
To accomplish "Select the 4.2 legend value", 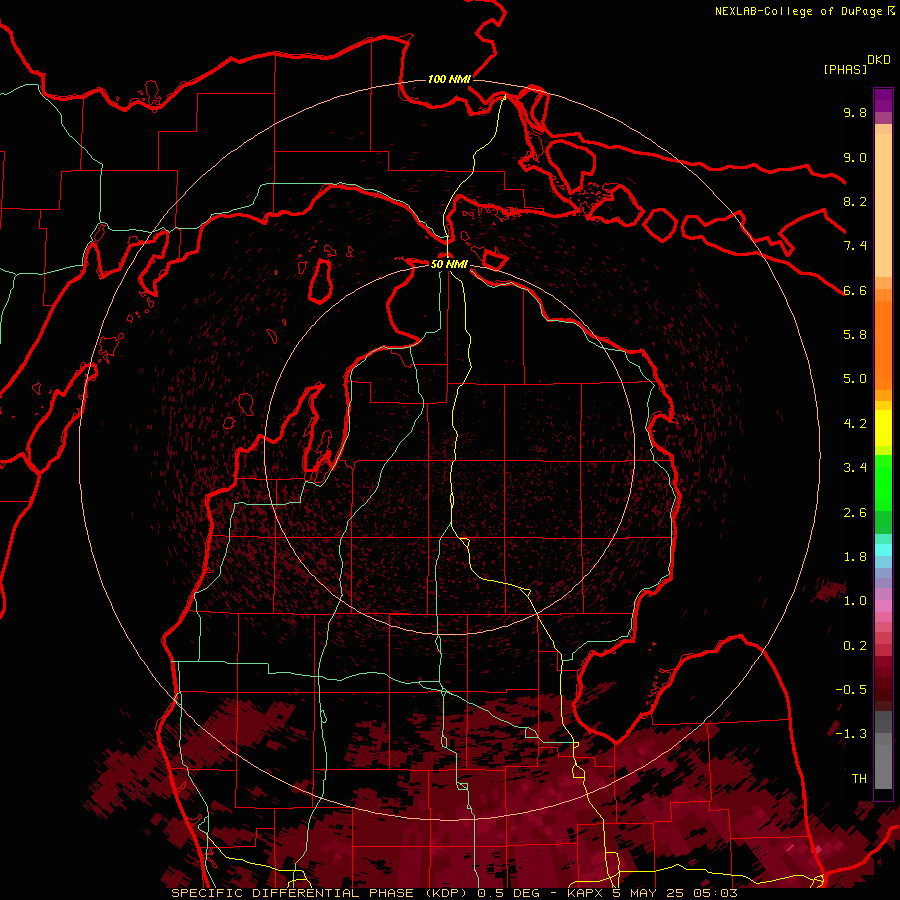I will [x=855, y=424].
